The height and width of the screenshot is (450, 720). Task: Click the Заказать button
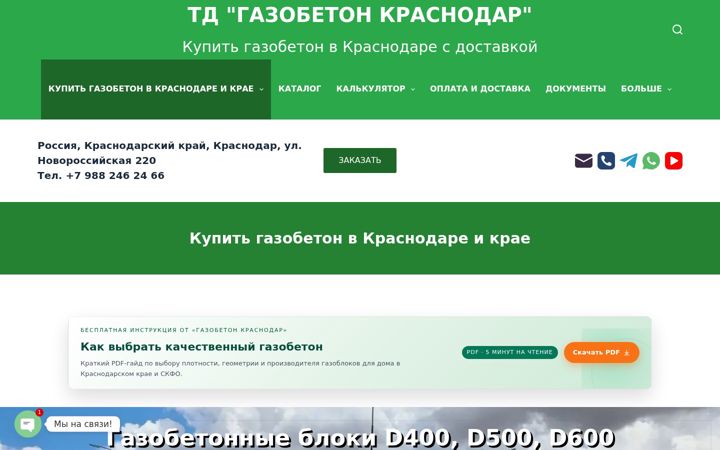point(360,160)
